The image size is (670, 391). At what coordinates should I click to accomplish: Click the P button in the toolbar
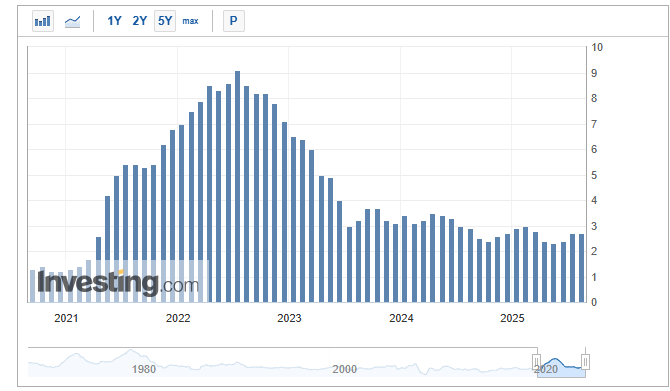[x=234, y=21]
